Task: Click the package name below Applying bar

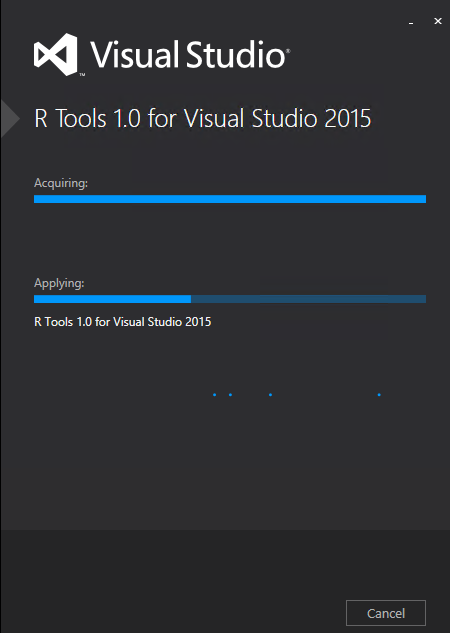Action: point(123,322)
